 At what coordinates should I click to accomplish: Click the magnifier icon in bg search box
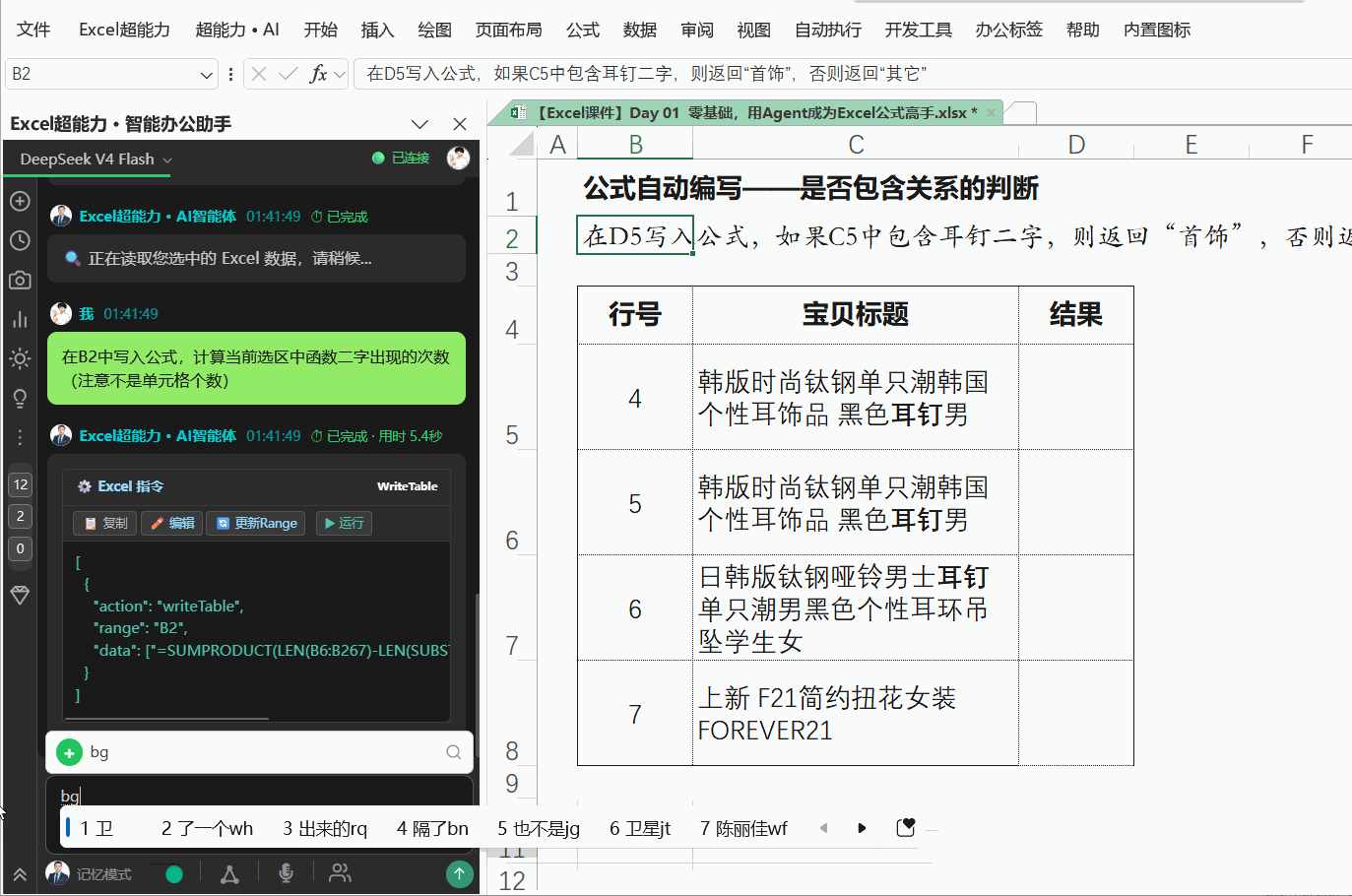[x=454, y=752]
